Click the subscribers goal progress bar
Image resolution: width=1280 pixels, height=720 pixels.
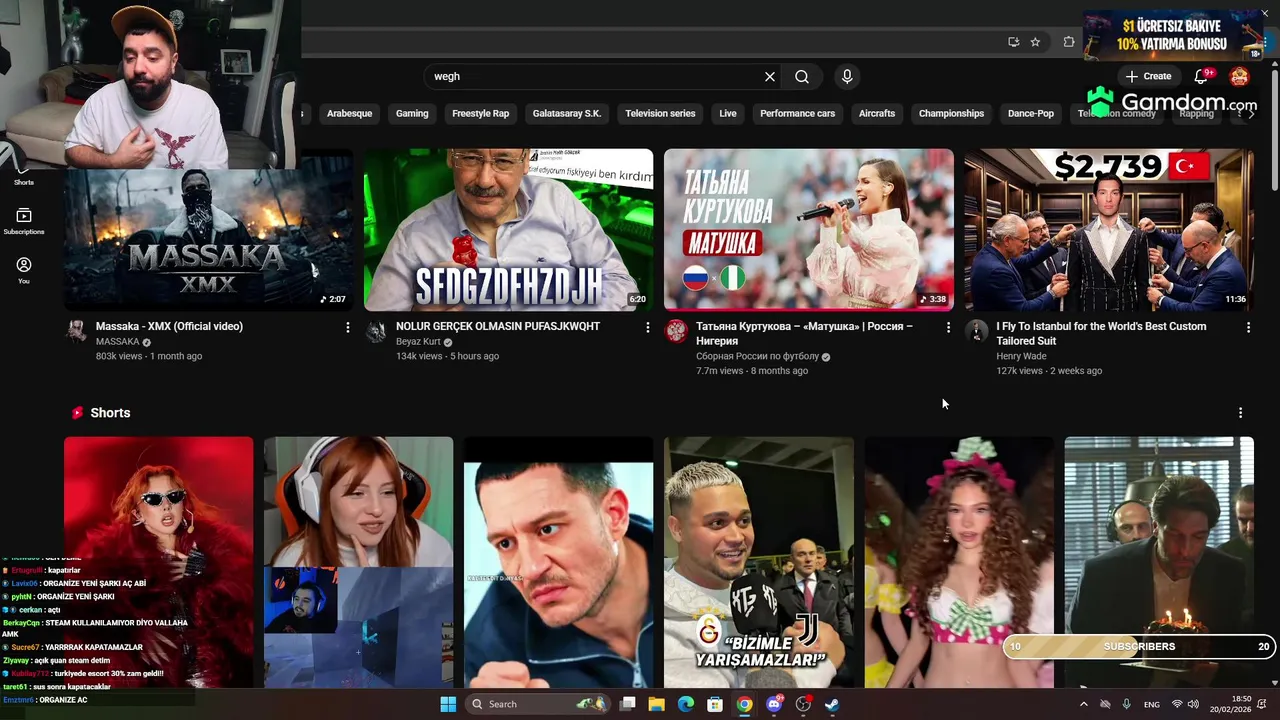point(1139,647)
